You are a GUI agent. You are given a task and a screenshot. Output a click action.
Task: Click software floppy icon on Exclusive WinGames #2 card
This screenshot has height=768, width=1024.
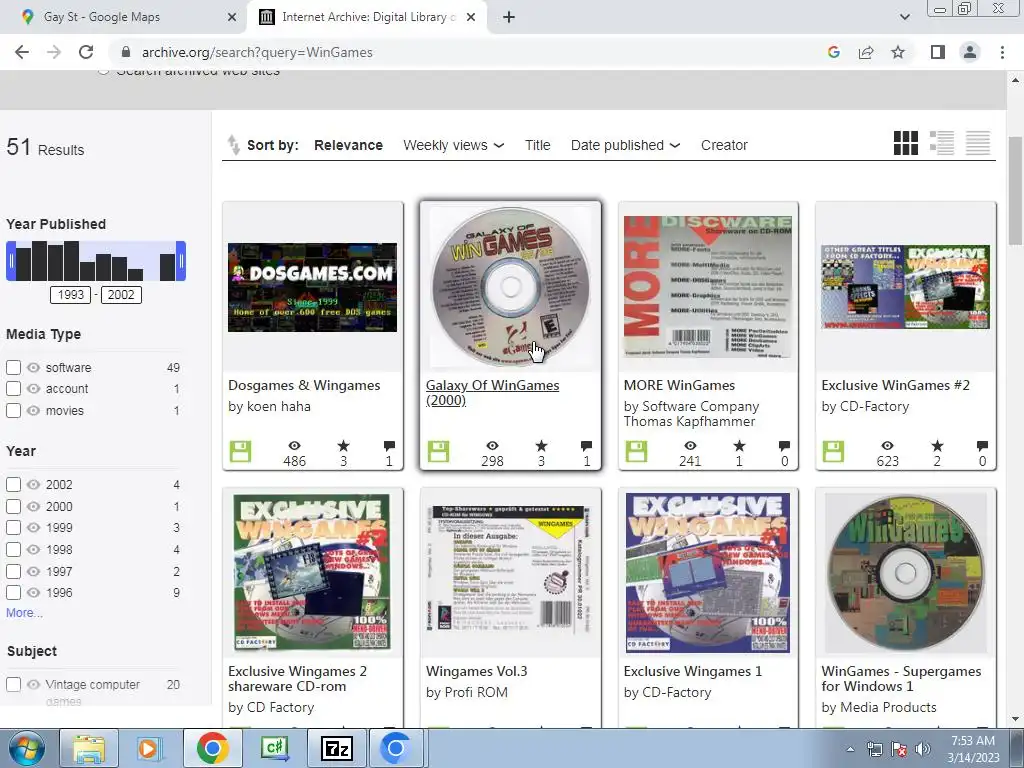[833, 451]
